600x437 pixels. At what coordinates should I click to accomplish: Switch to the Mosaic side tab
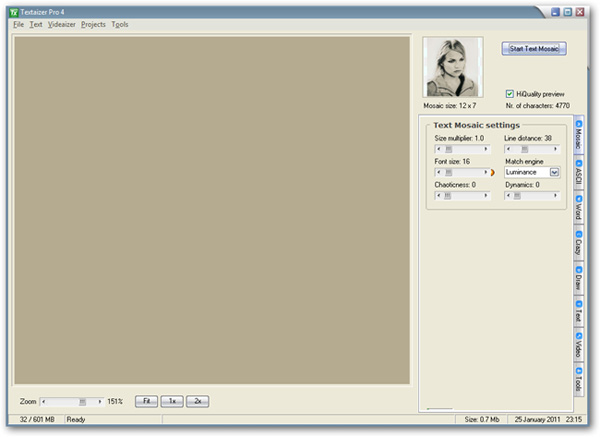[x=579, y=135]
